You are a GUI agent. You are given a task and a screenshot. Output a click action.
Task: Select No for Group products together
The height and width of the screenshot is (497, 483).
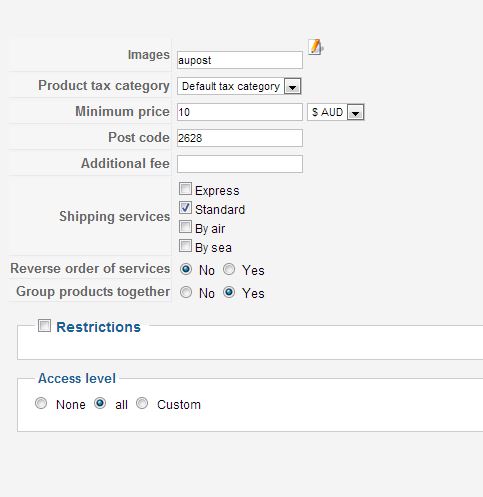point(186,292)
